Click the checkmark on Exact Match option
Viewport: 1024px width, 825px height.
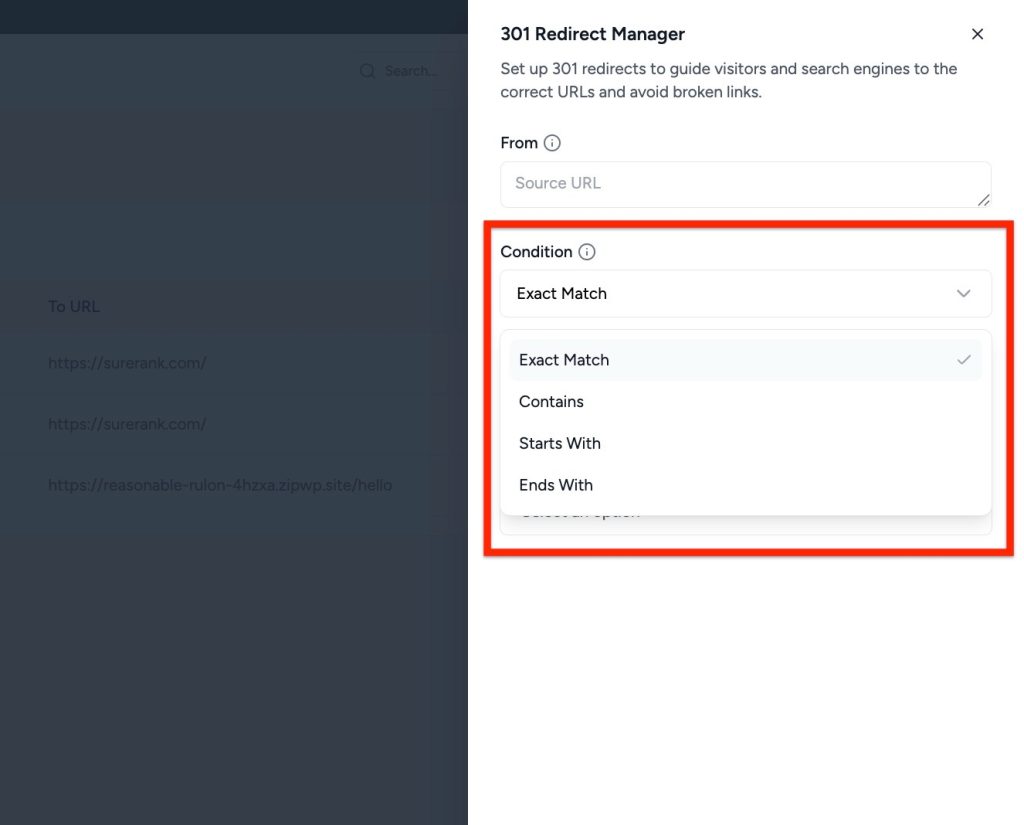point(963,360)
